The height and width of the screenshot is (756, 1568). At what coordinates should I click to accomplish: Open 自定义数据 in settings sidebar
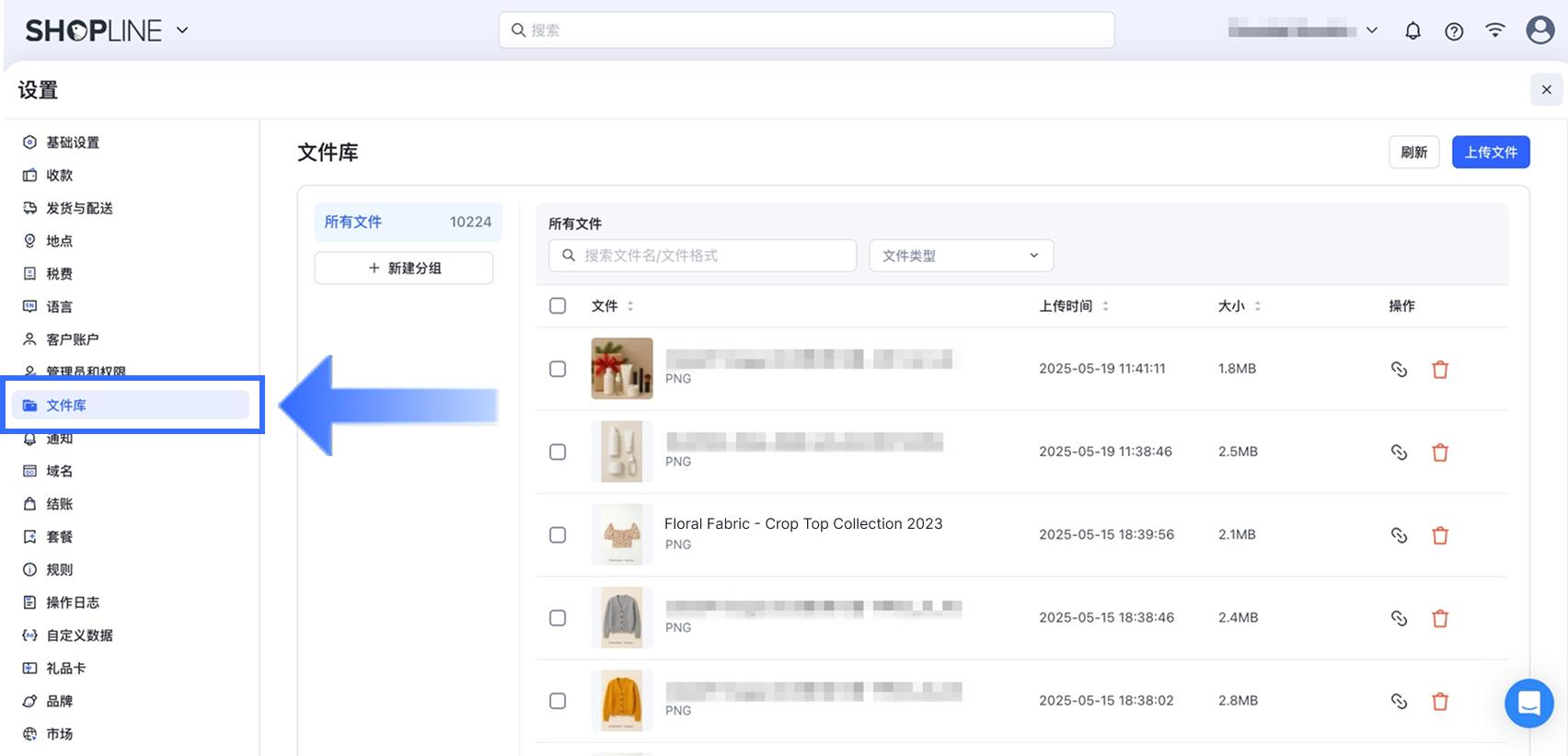pos(79,636)
